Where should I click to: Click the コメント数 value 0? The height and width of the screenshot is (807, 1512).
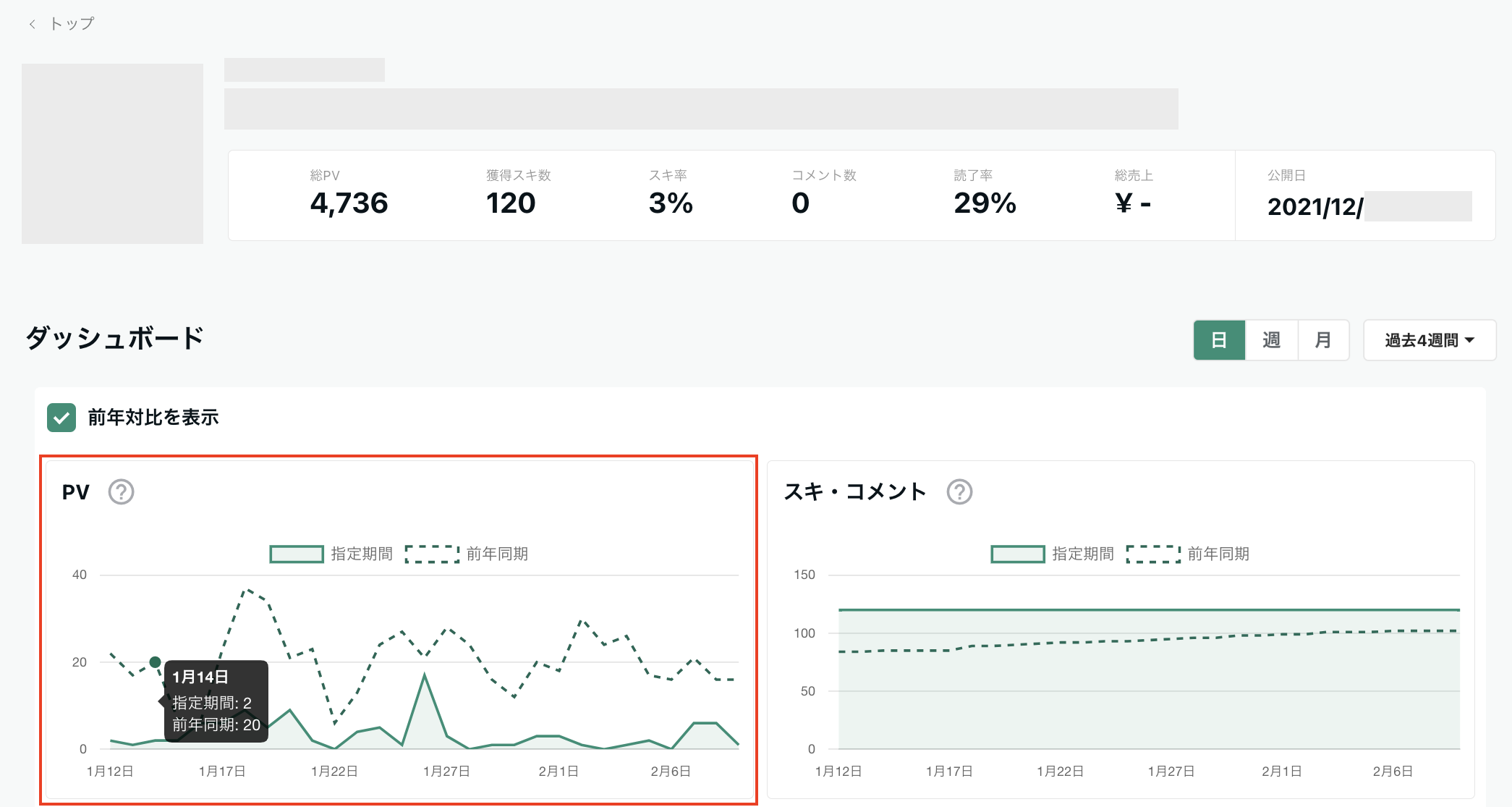coord(800,203)
